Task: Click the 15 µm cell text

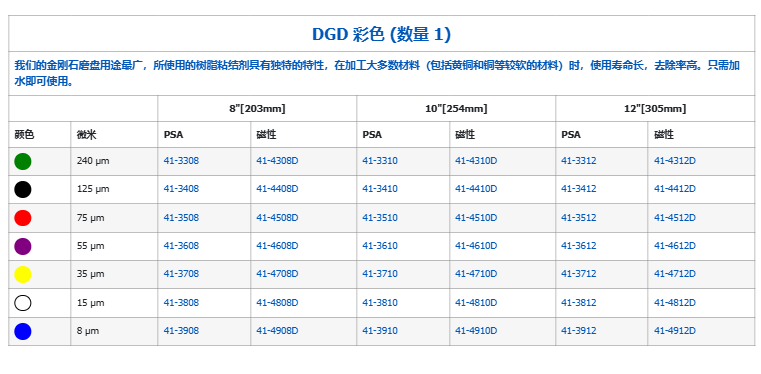Action: tap(90, 303)
